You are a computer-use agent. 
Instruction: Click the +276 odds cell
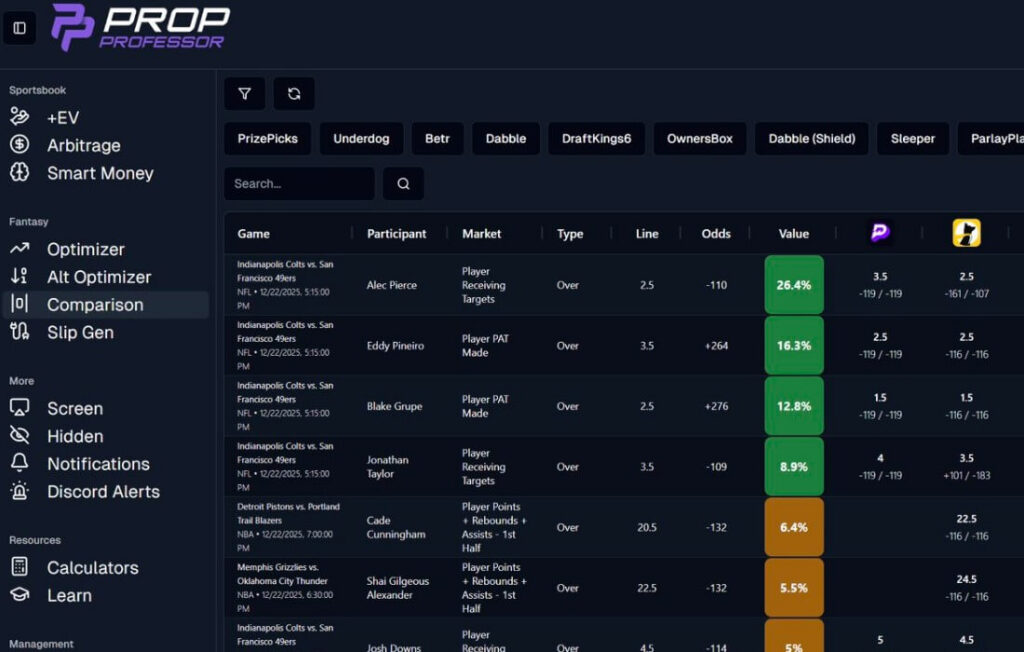point(716,406)
